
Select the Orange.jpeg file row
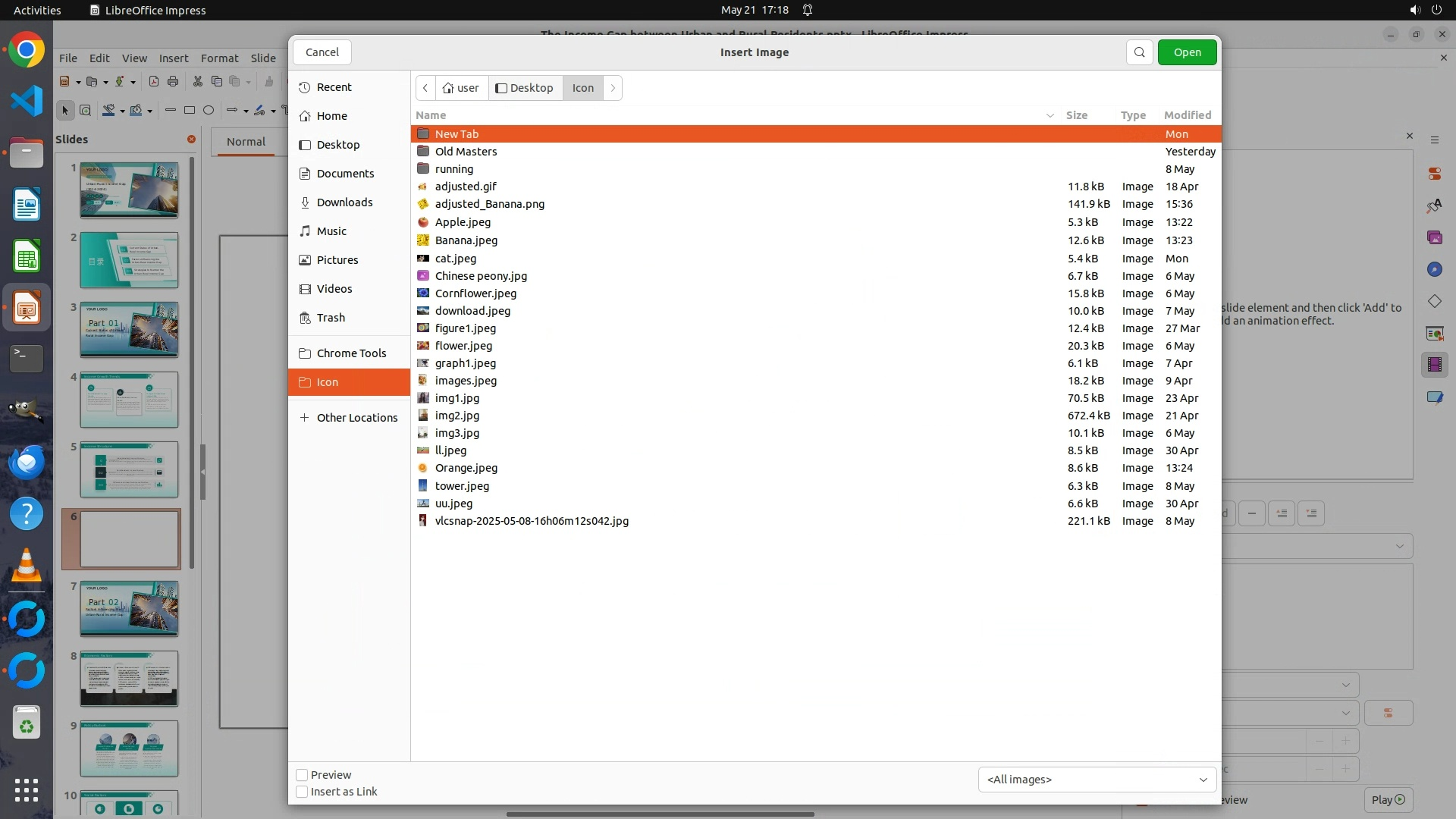pos(466,468)
